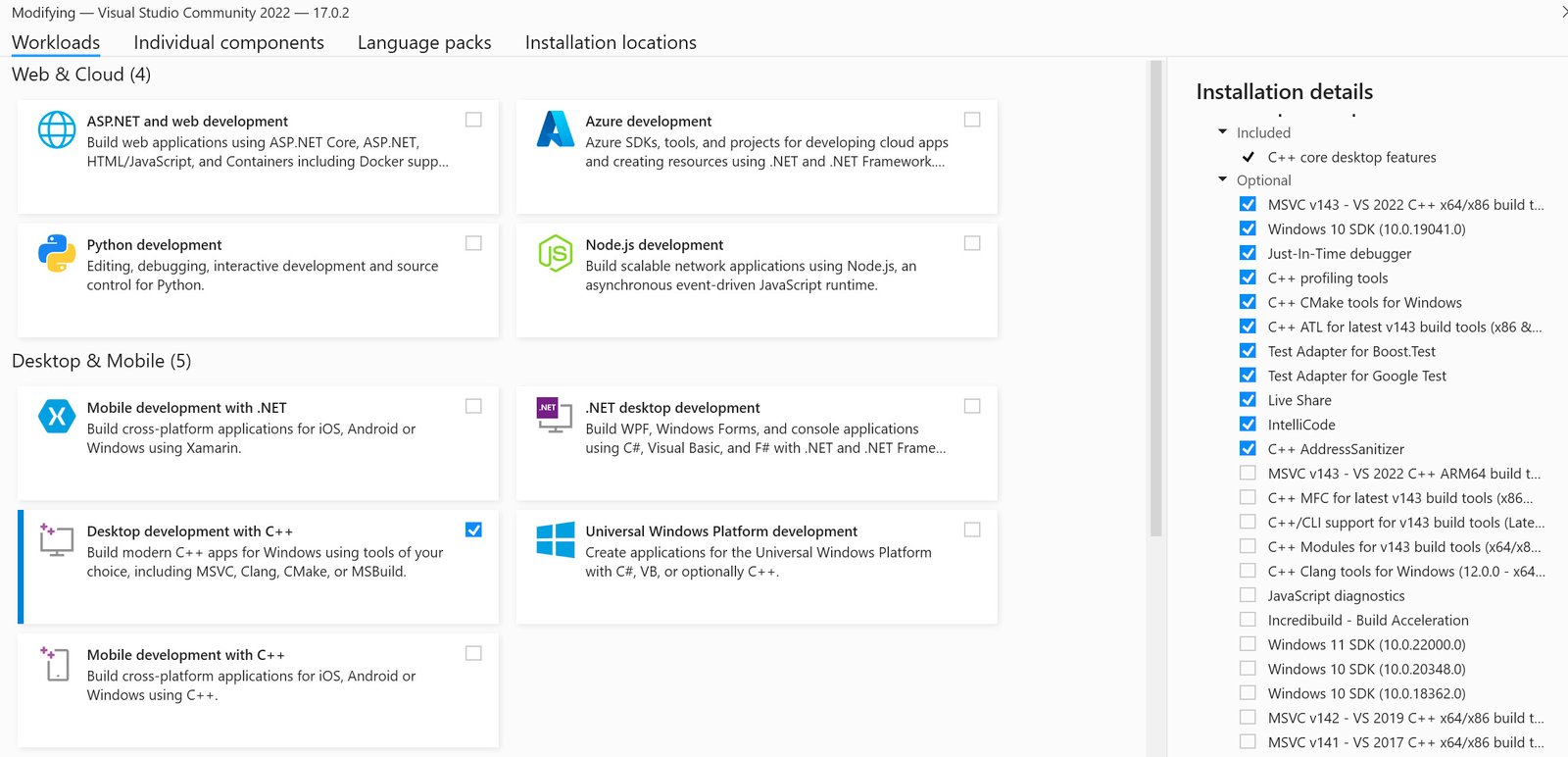Uncheck Live Share component
1568x757 pixels.
click(1248, 400)
